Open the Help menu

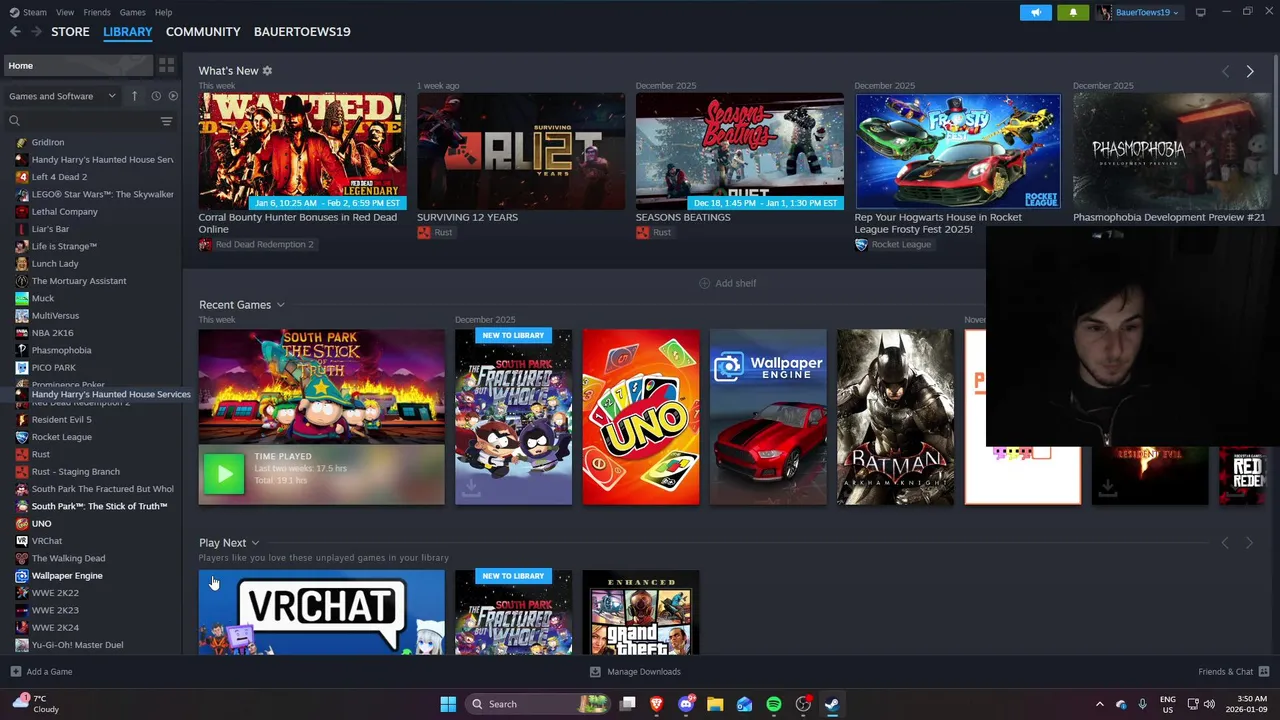coord(163,12)
